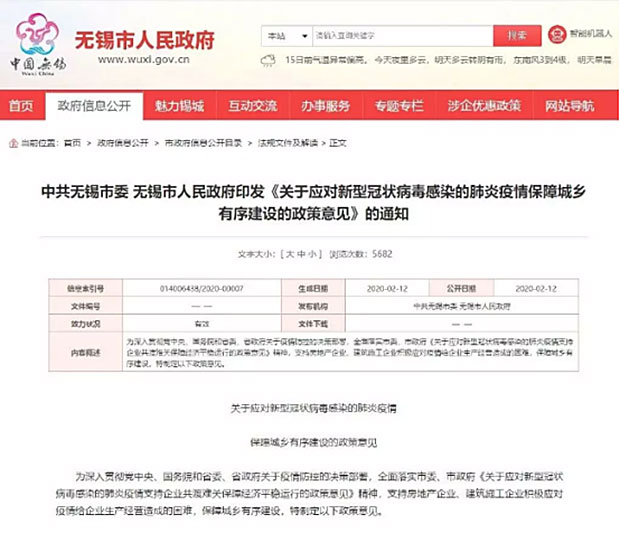Set text size to 大
Viewport: 620px width, 533px height.
click(290, 254)
